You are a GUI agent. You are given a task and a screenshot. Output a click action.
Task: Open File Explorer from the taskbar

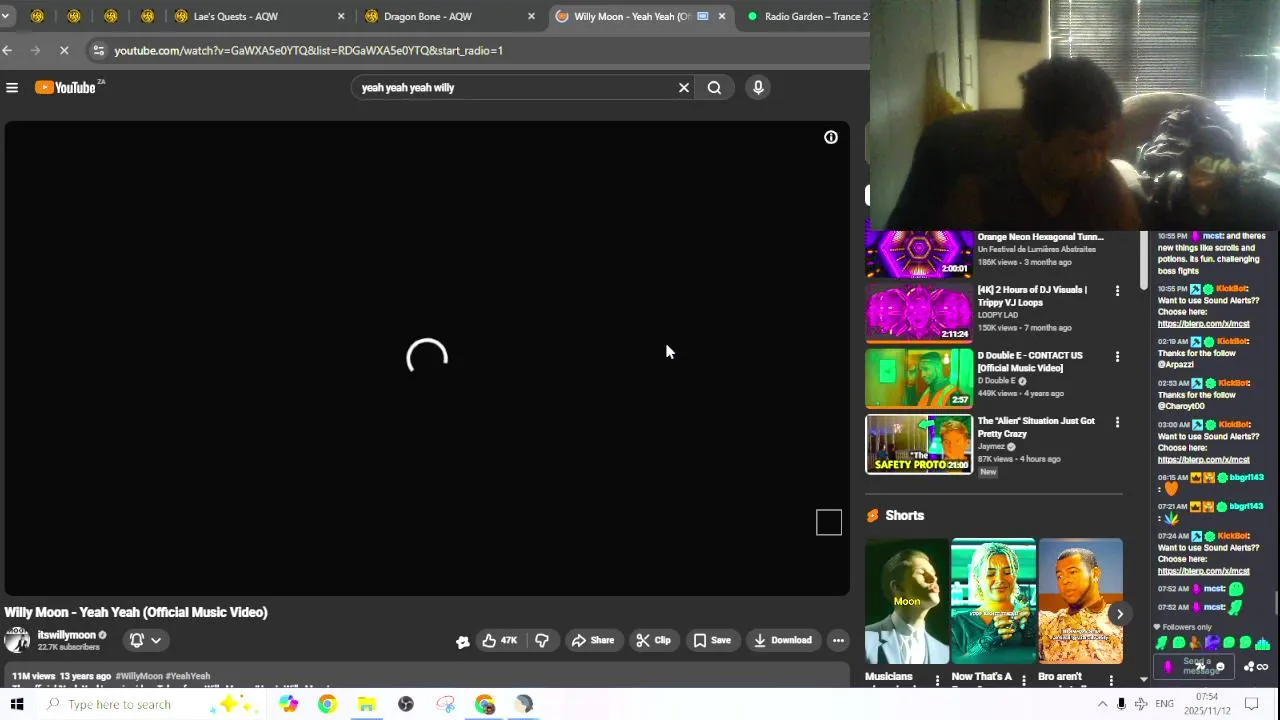click(x=366, y=704)
